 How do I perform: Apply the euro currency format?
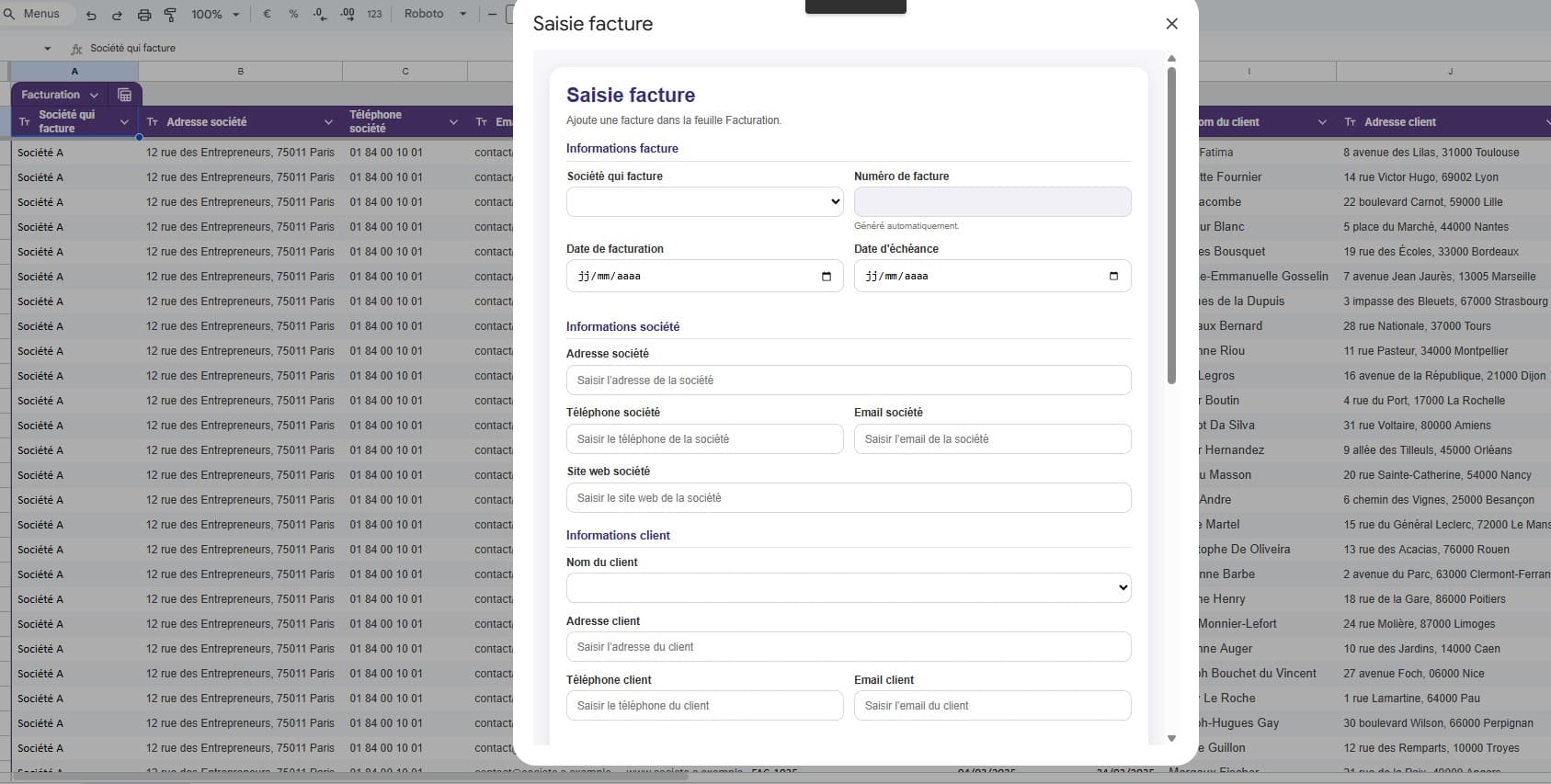267,15
